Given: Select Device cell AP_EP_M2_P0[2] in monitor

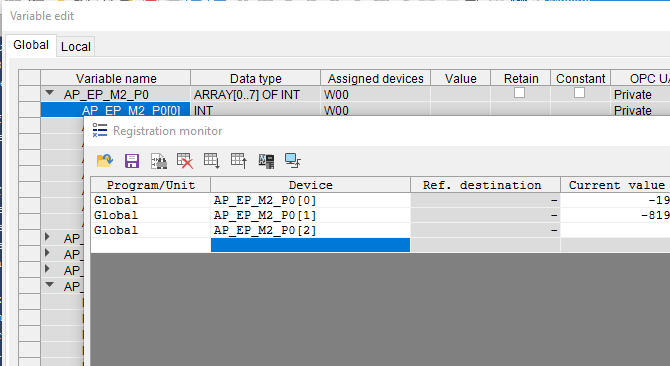Looking at the screenshot, I should [311, 230].
